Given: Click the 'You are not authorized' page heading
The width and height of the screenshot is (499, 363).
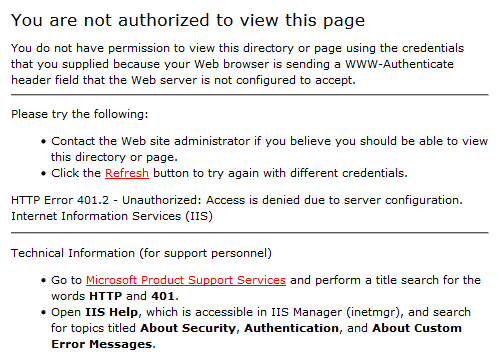Looking at the screenshot, I should 188,21.
